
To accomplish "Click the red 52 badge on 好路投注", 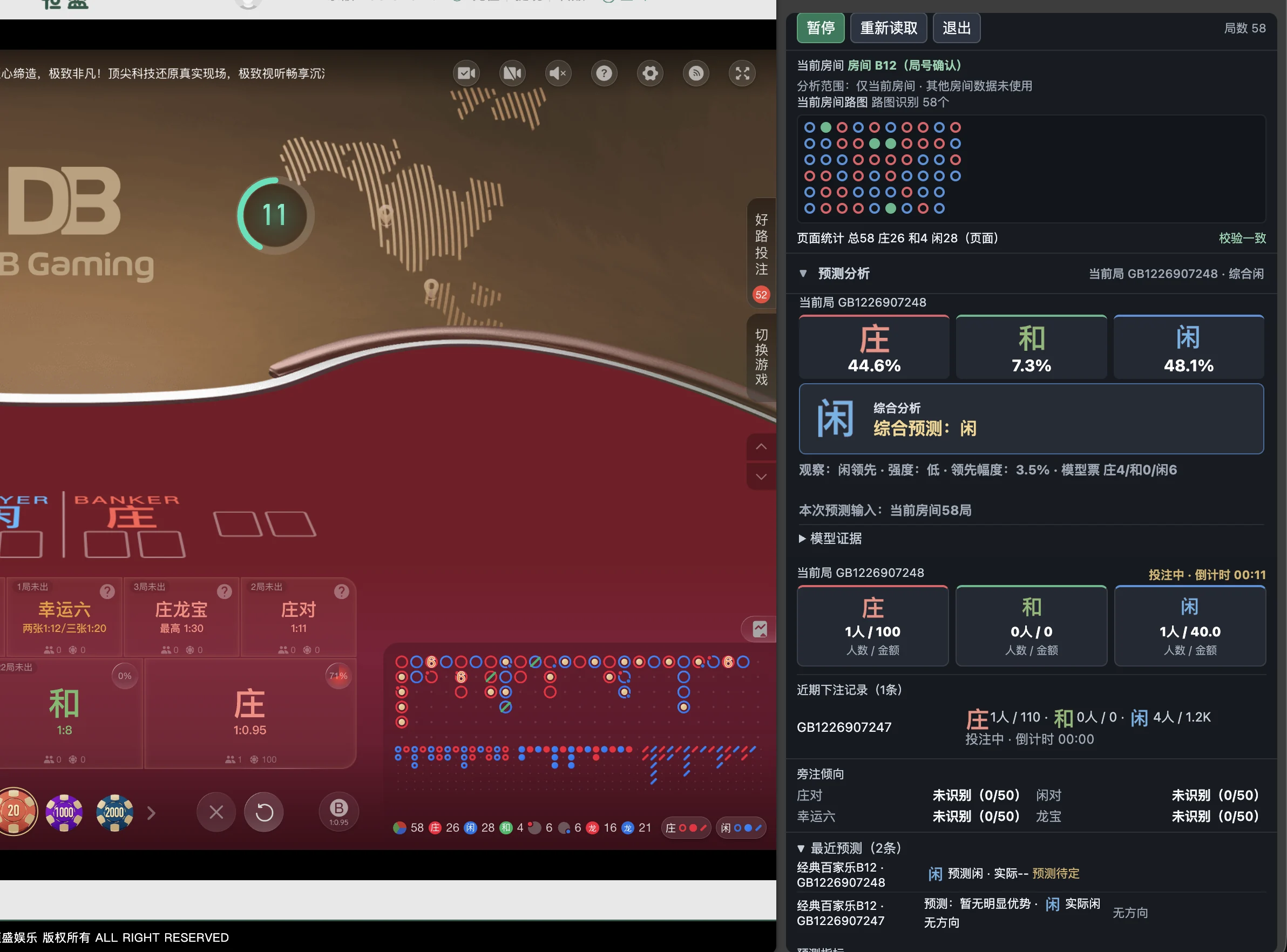I will 761,295.
